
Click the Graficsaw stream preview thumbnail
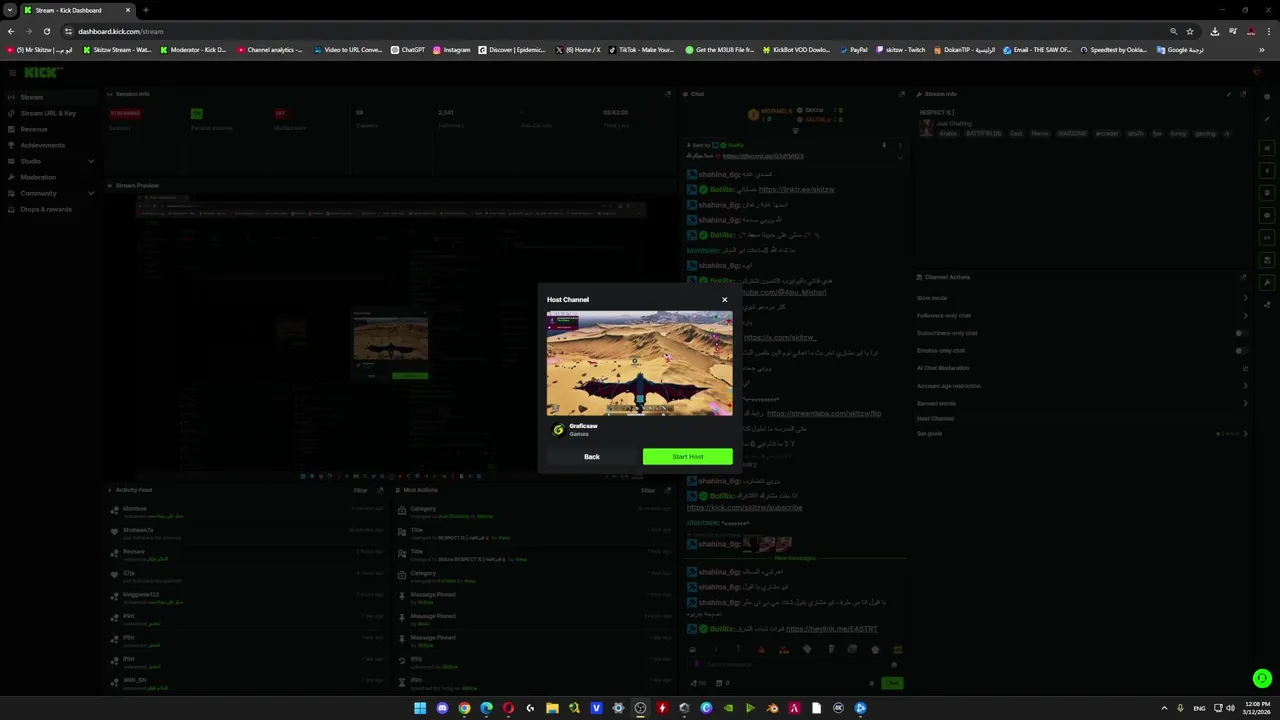(639, 362)
